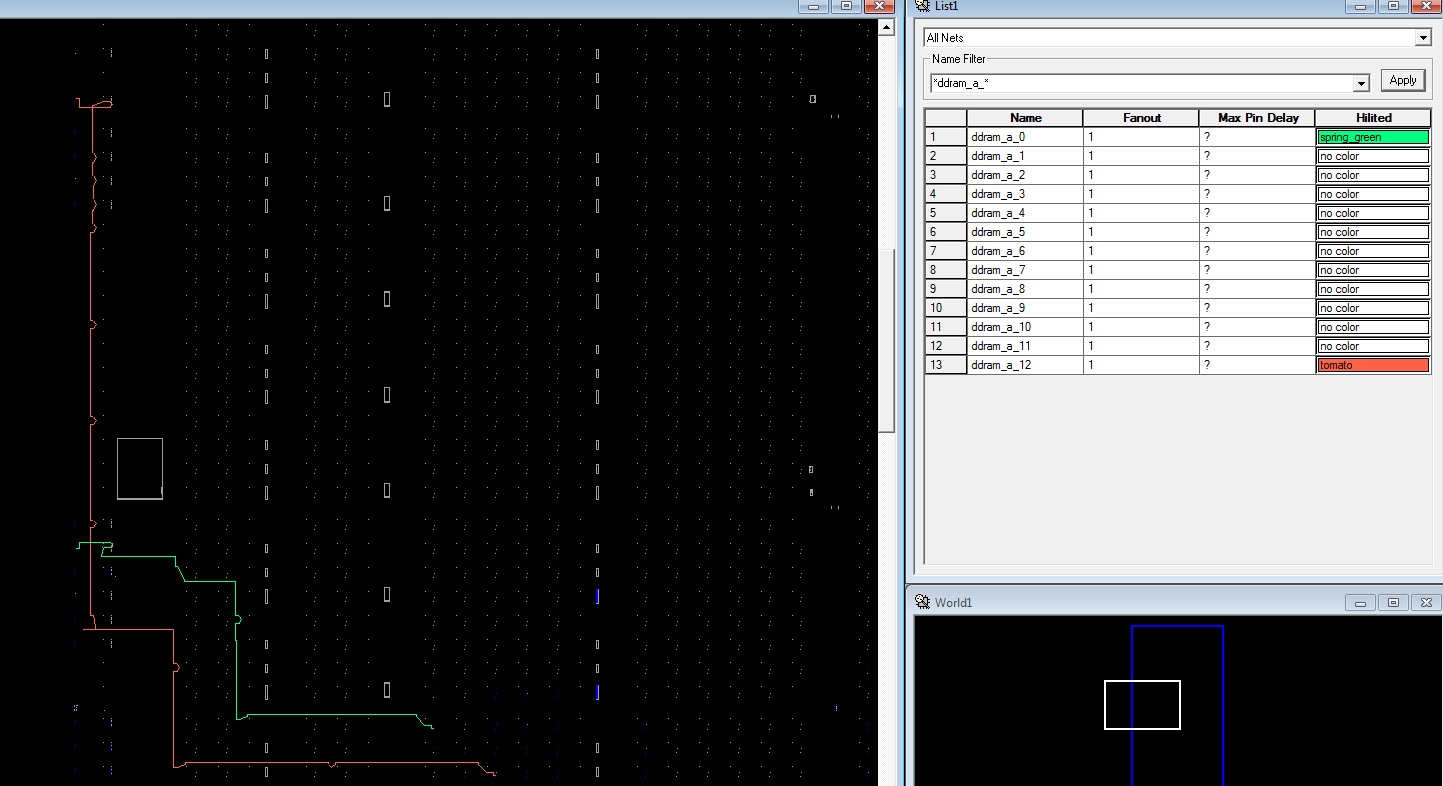Open tomato highlight swatch for ddram_a_12
The width and height of the screenshot is (1443, 786).
pyautogui.click(x=1373, y=365)
